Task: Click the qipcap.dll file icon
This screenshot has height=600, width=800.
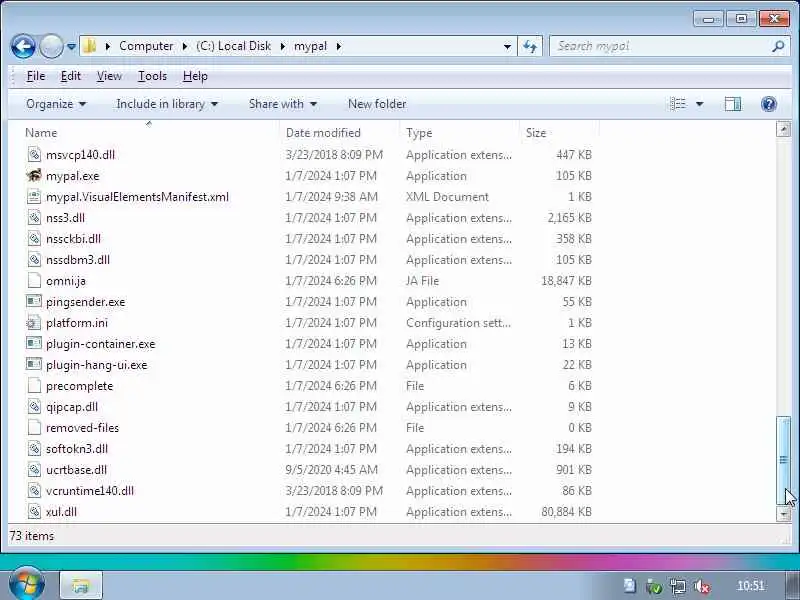Action: click(34, 407)
